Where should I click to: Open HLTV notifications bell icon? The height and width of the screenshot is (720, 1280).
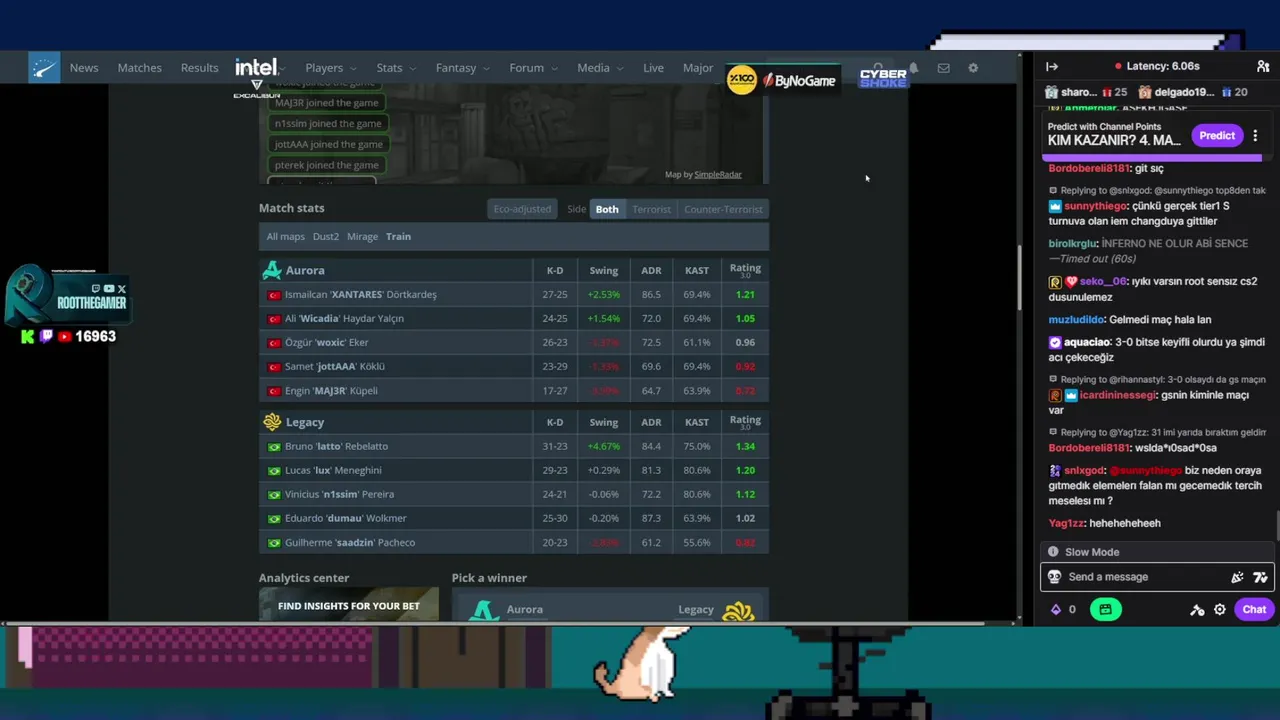[x=913, y=68]
